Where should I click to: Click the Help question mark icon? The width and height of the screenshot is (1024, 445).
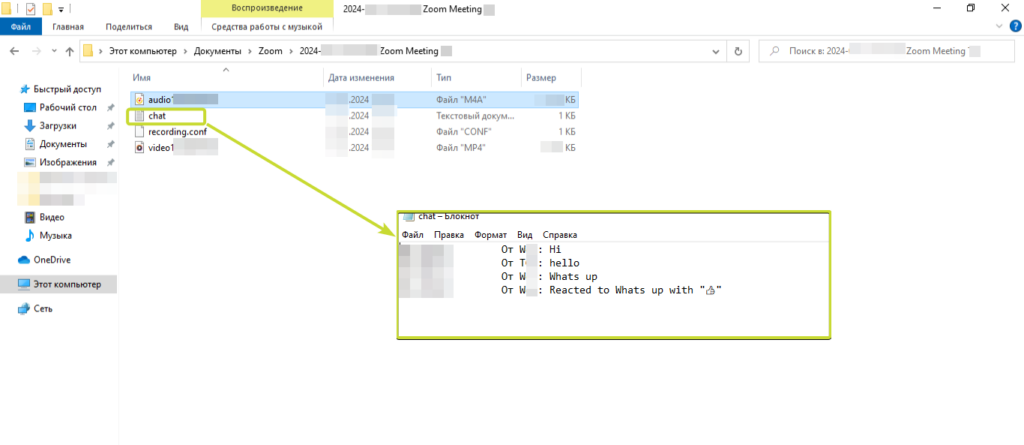pos(1015,26)
